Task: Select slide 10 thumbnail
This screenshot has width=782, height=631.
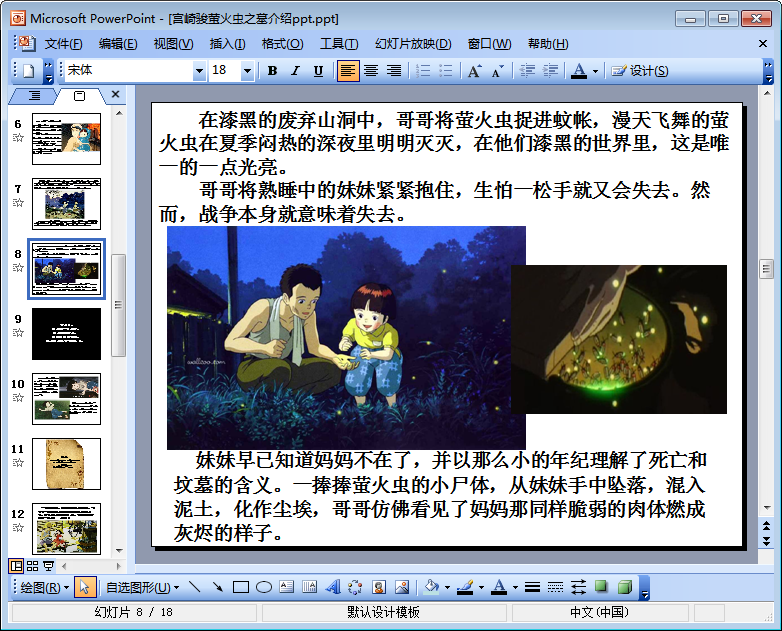Action: (x=66, y=399)
